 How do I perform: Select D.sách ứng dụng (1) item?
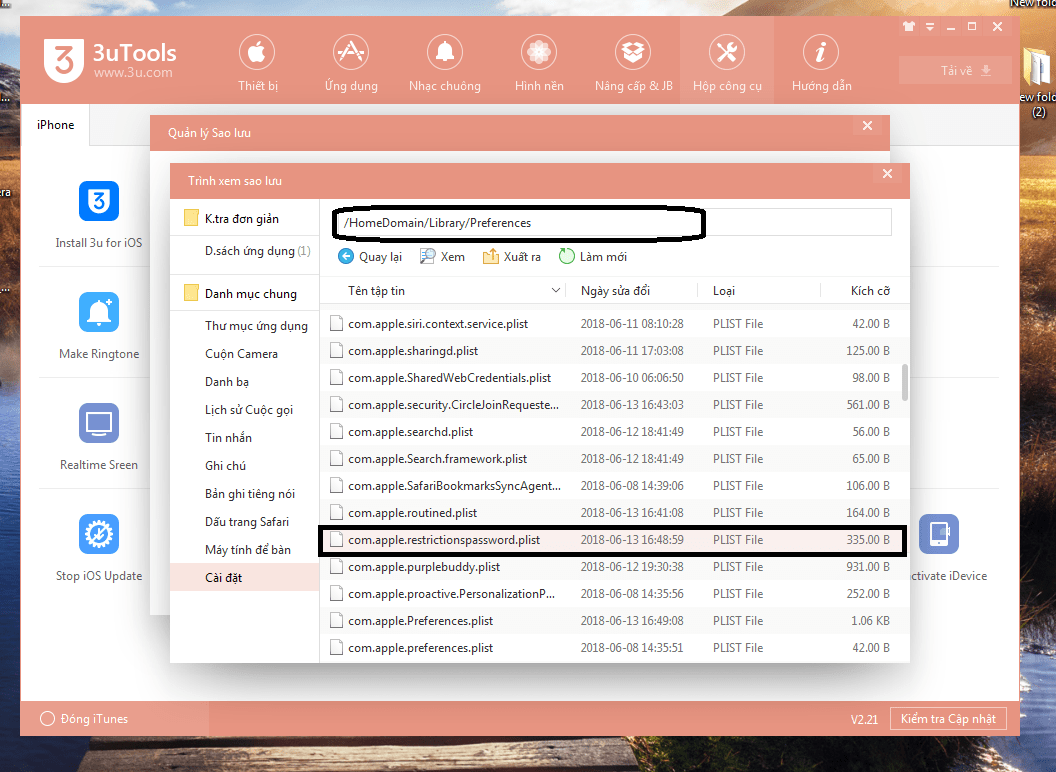[x=257, y=251]
